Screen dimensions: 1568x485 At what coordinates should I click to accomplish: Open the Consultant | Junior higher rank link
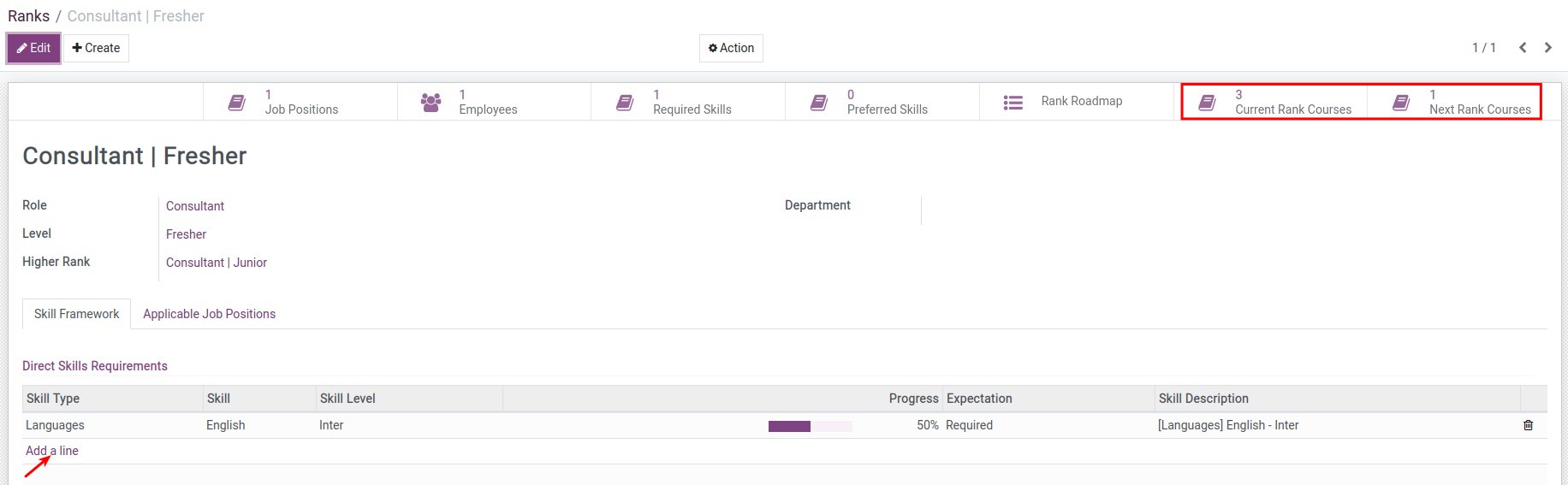point(217,263)
